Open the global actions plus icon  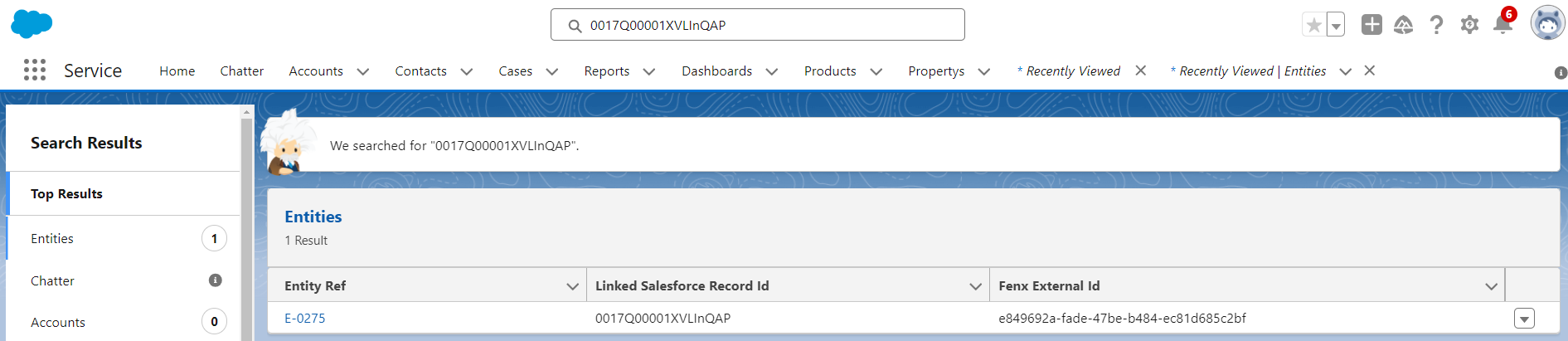pyautogui.click(x=1371, y=25)
